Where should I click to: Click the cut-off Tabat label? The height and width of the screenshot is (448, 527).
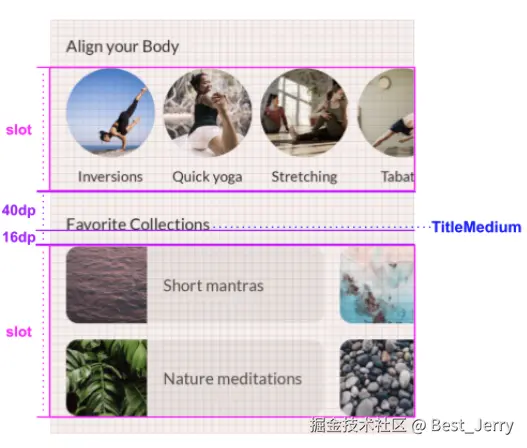[397, 176]
